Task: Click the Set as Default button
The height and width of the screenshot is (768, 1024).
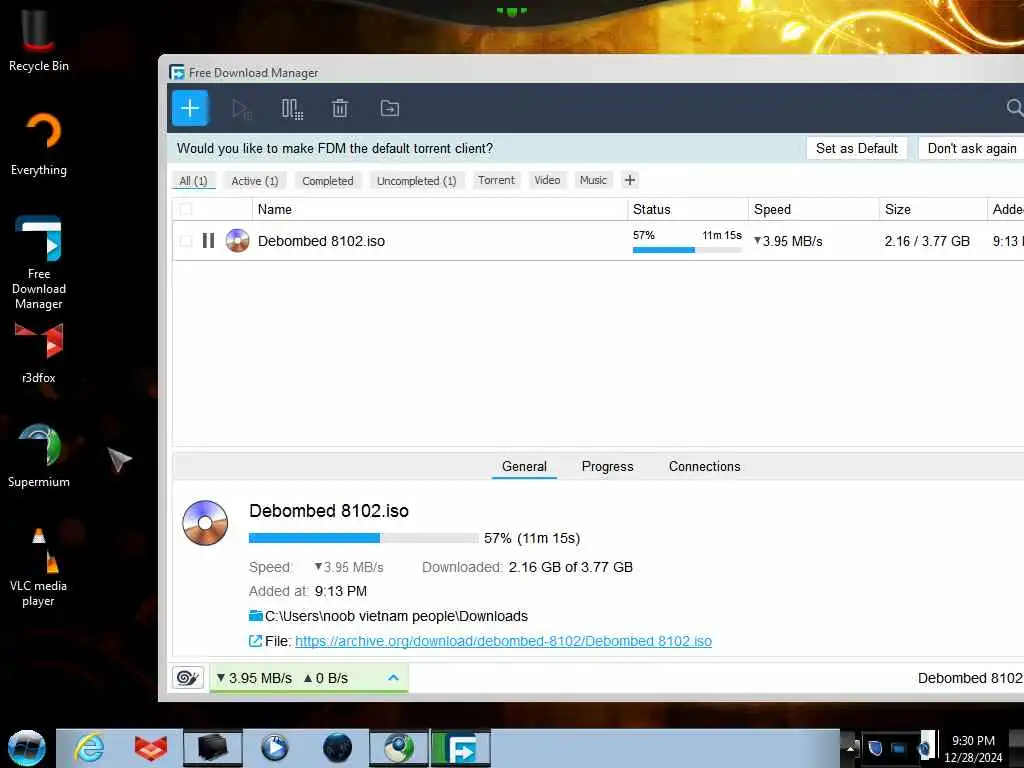Action: pyautogui.click(x=857, y=148)
